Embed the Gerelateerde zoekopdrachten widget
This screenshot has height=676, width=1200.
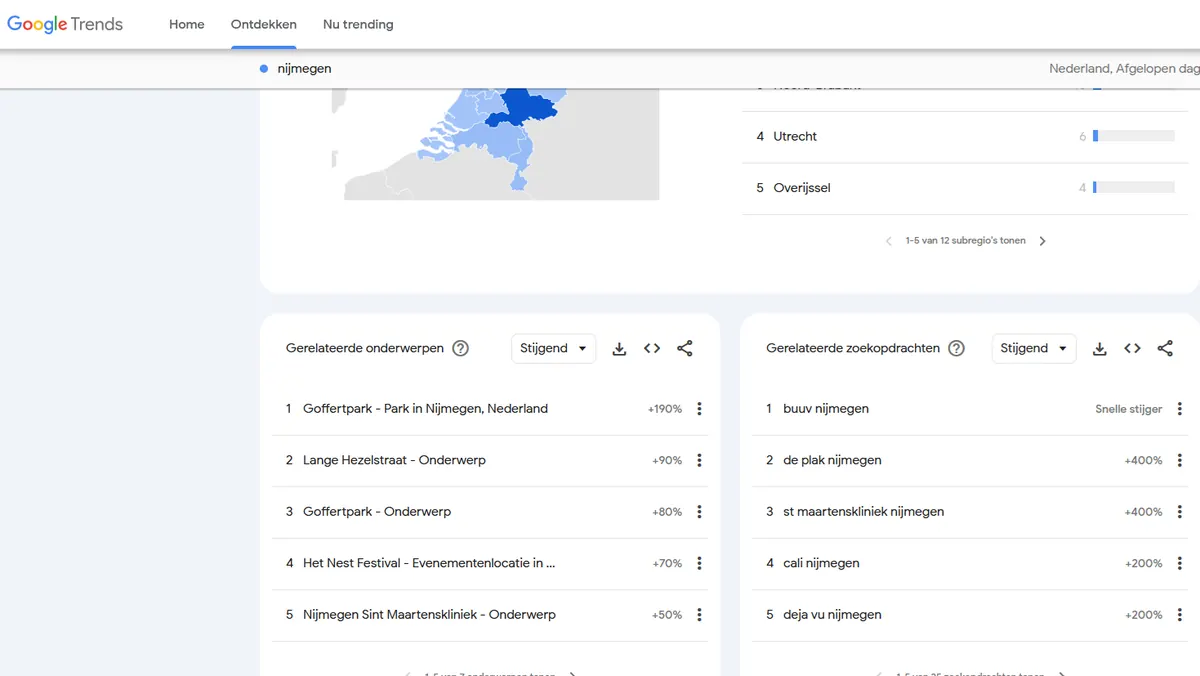pyautogui.click(x=1132, y=349)
